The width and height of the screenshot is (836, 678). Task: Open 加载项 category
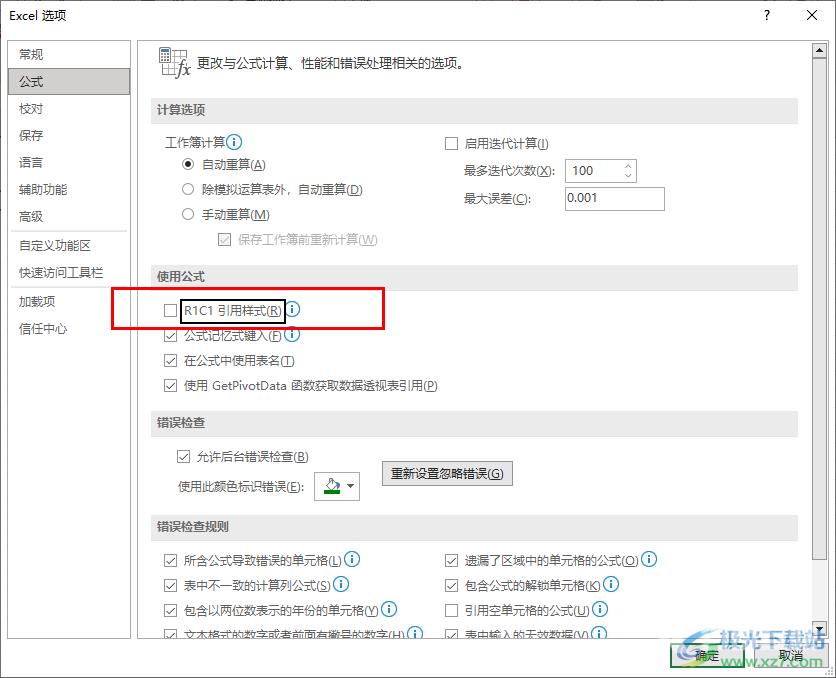pos(69,302)
